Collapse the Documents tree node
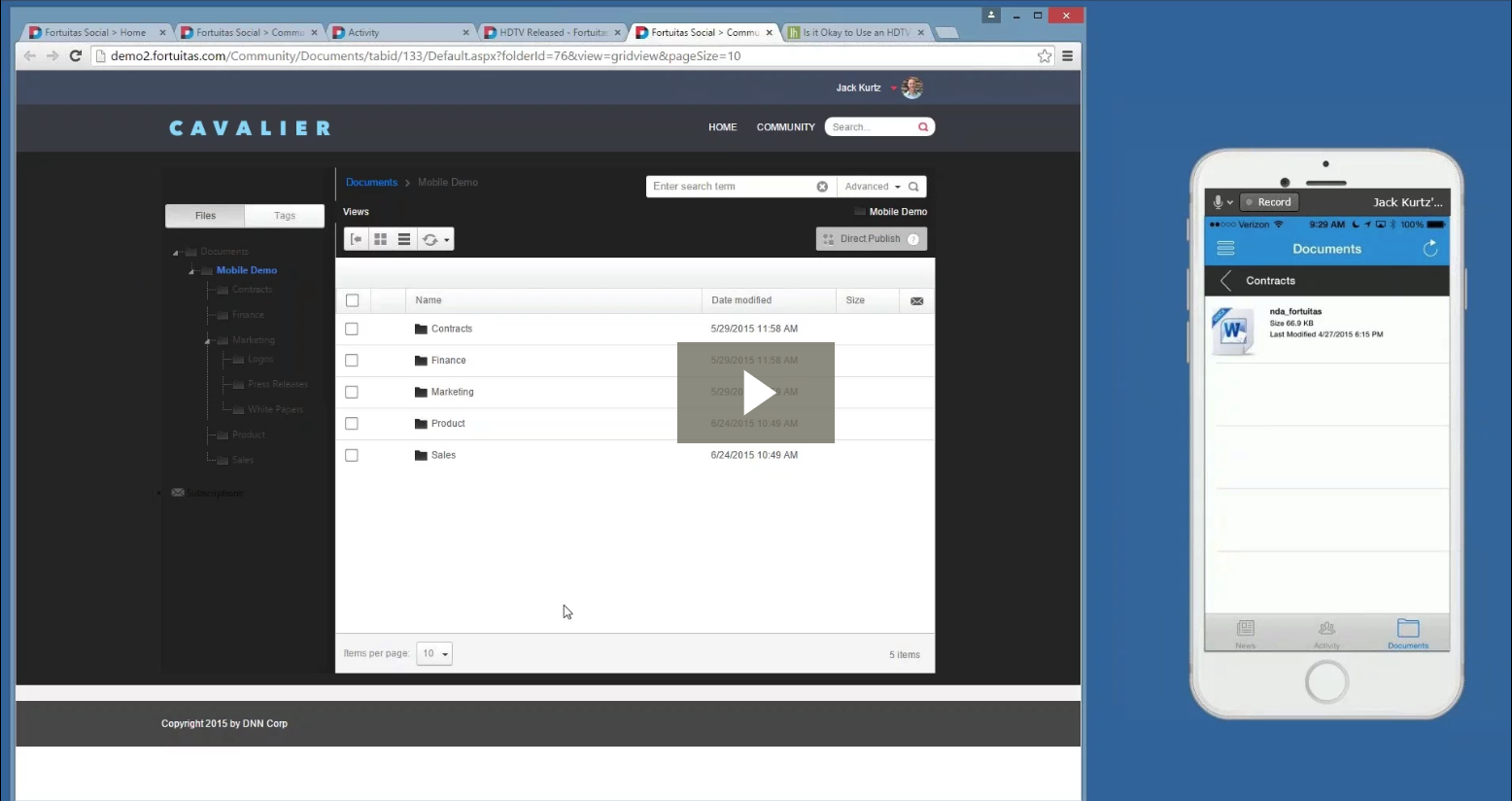This screenshot has height=801, width=1512. point(176,253)
